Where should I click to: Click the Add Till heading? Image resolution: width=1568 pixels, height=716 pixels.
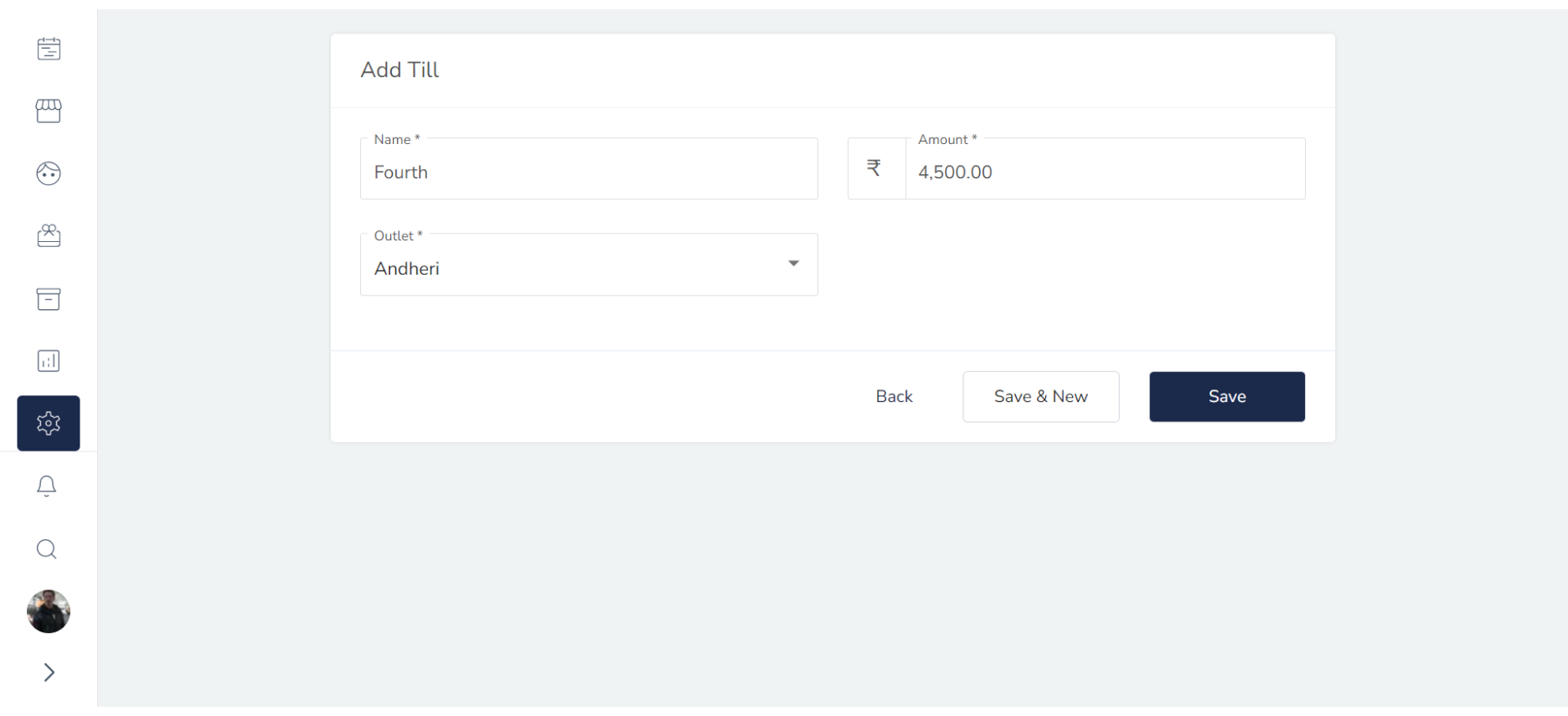[400, 70]
